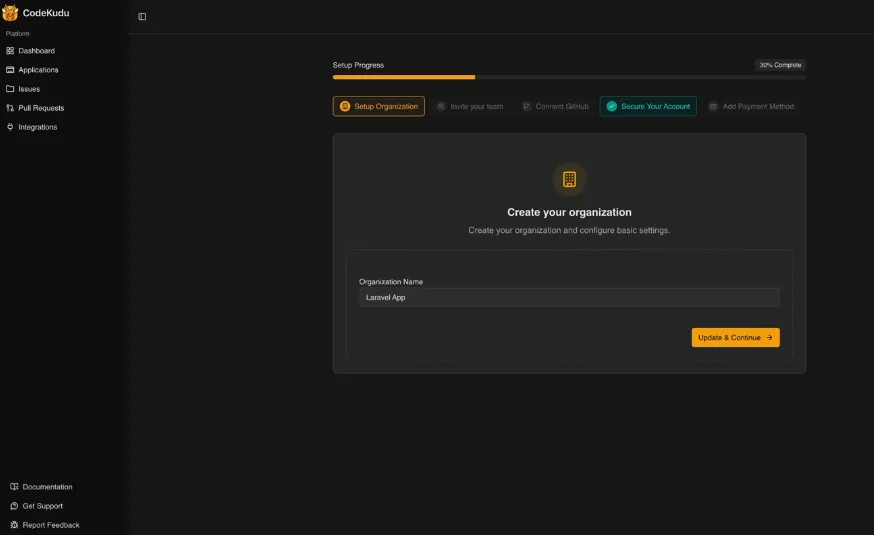Click the Get Support chat icon

14,506
